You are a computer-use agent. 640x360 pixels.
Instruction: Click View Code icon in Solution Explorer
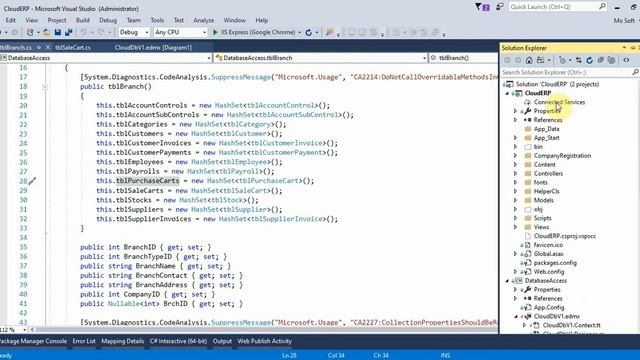626,60
